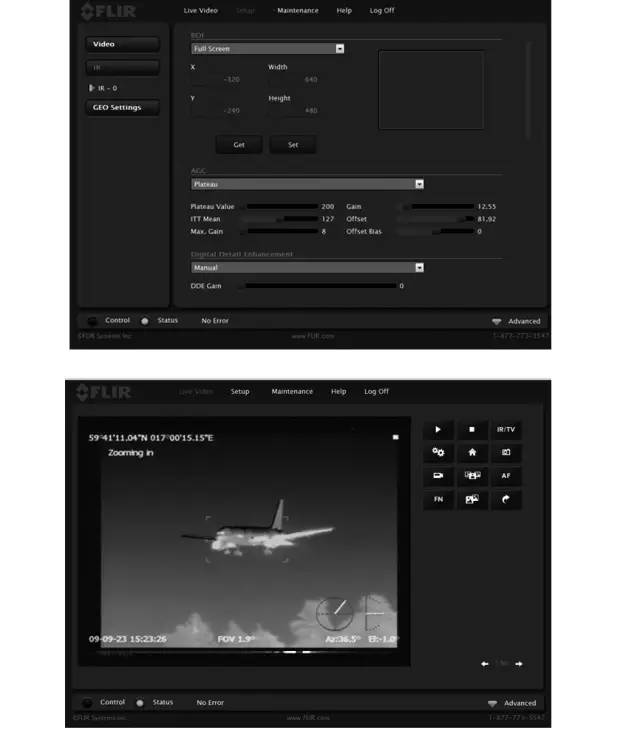The image size is (640, 733).
Task: Toggle the AF autofocus button
Action: 505,476
